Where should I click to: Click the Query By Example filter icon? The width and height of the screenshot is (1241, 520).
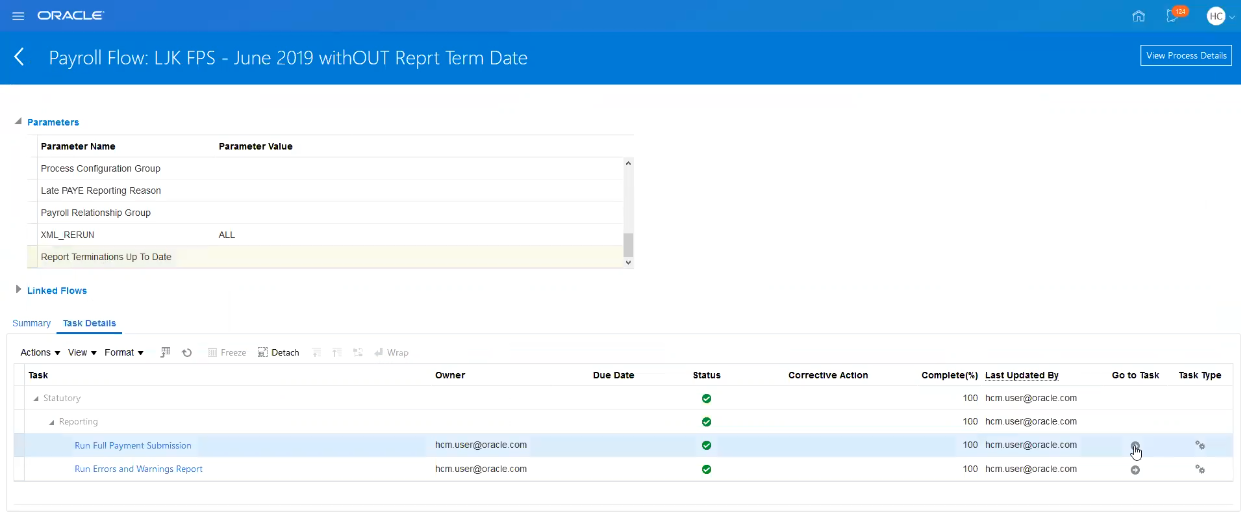(x=166, y=353)
